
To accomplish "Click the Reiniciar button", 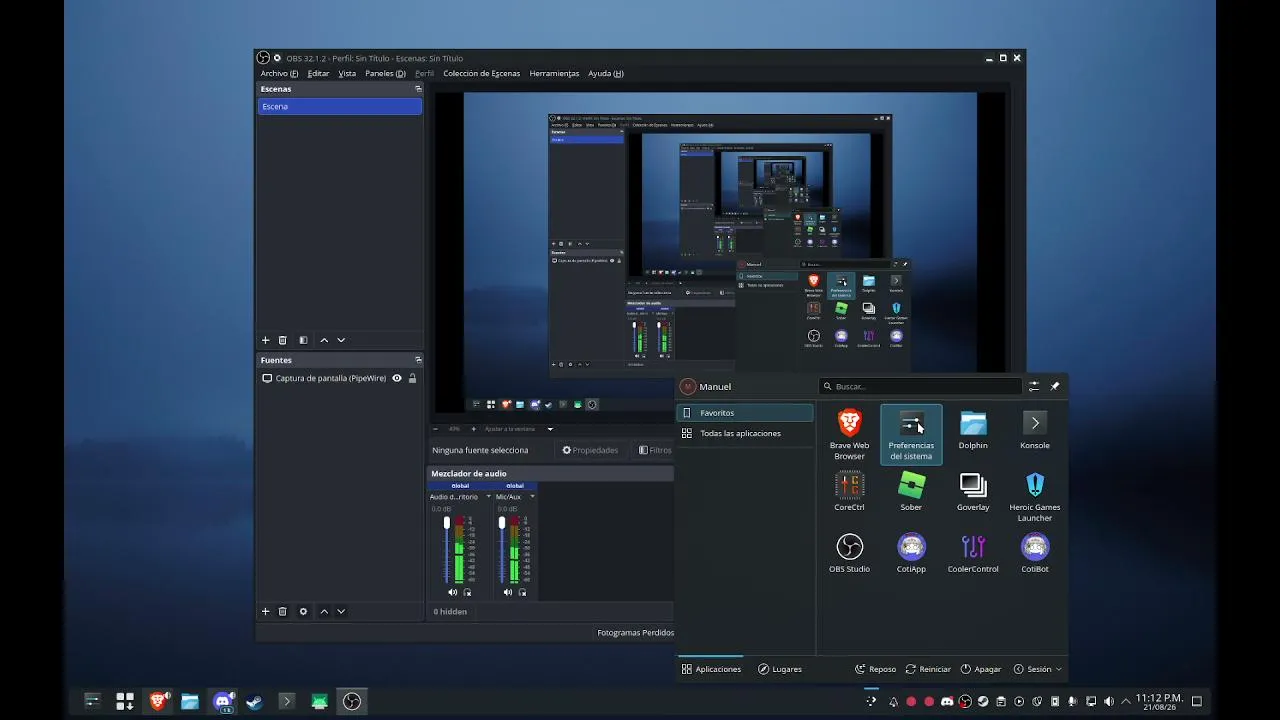I will (x=928, y=669).
